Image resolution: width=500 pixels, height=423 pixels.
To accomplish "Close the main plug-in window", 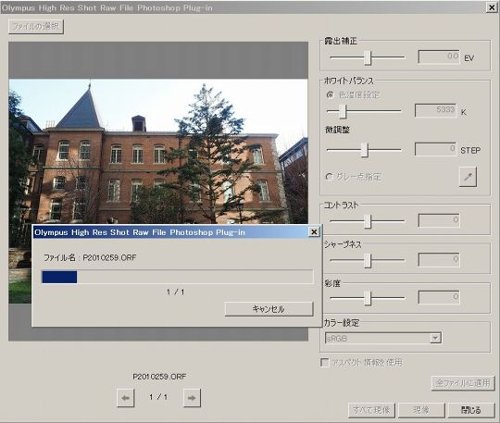I will (x=492, y=7).
